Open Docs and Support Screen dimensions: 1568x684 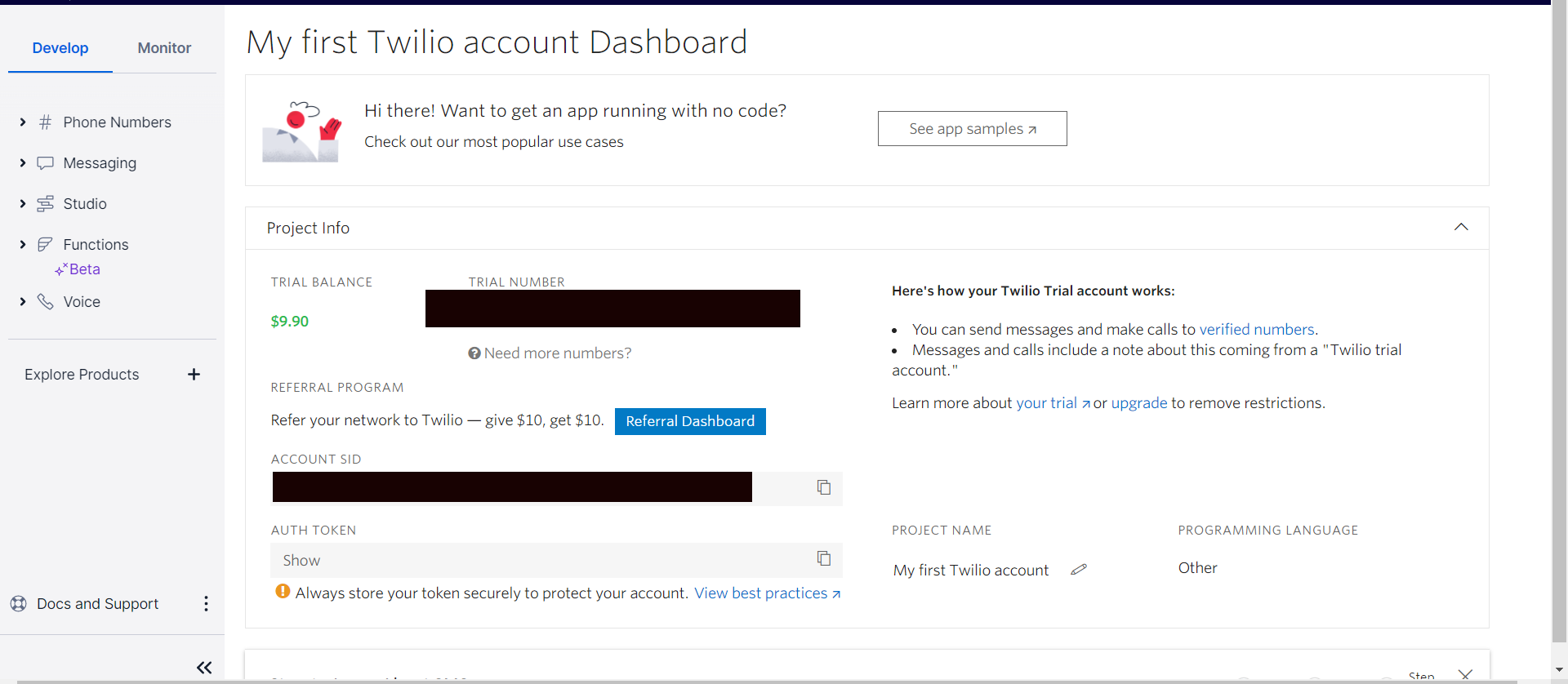click(x=97, y=604)
